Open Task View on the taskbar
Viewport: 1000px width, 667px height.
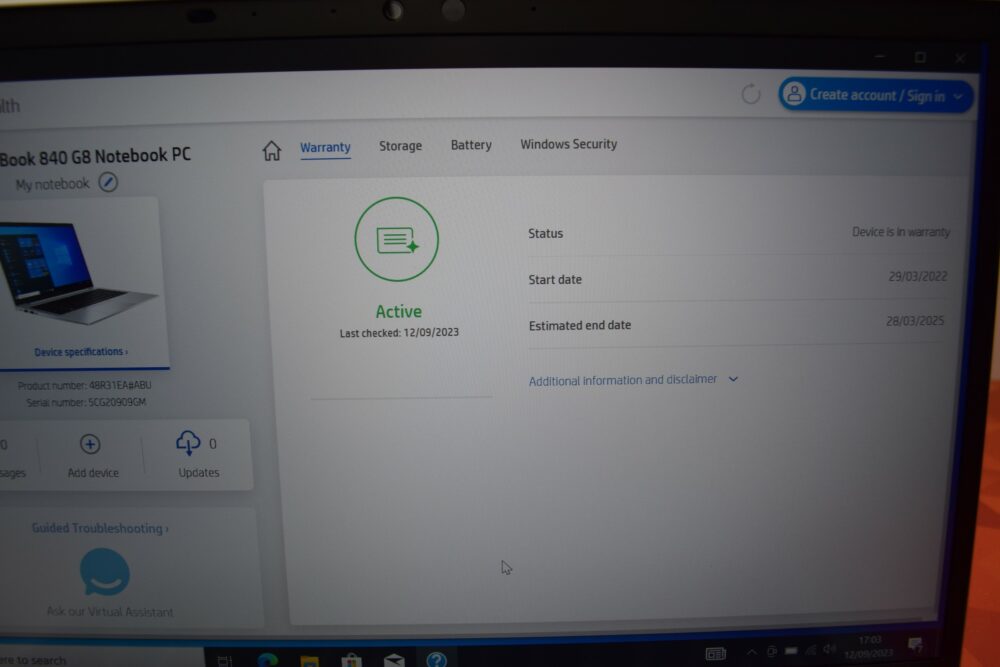[x=224, y=661]
